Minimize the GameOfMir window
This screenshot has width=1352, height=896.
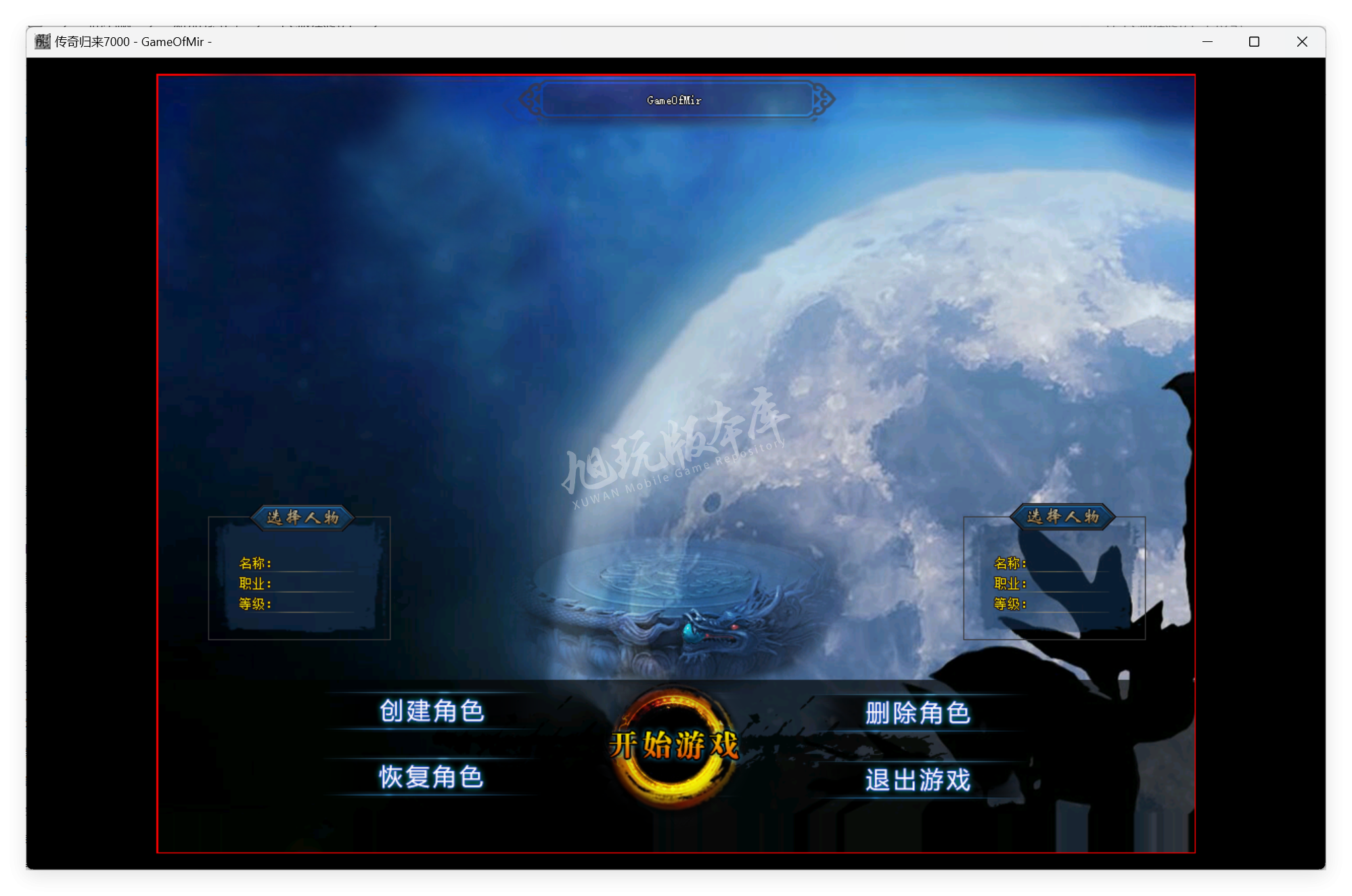(x=1207, y=41)
